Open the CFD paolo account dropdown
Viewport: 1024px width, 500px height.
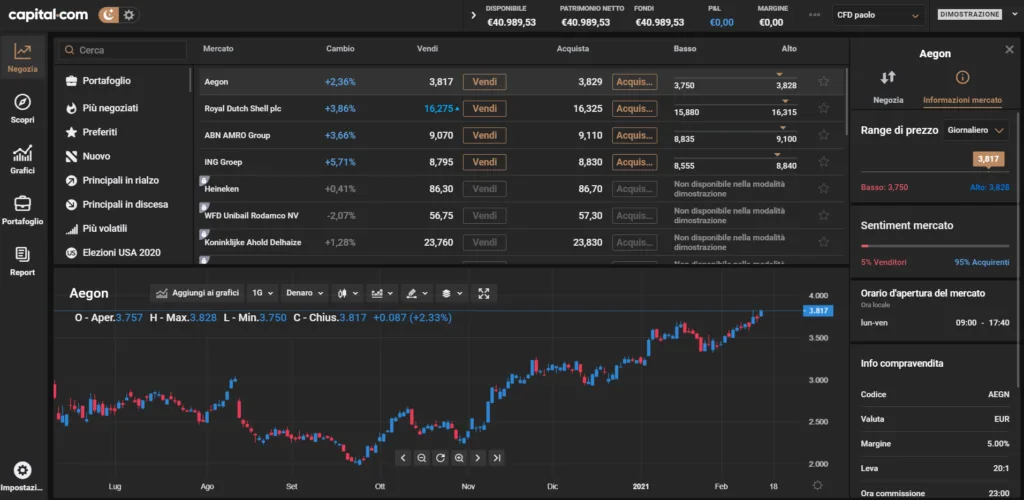pos(878,15)
